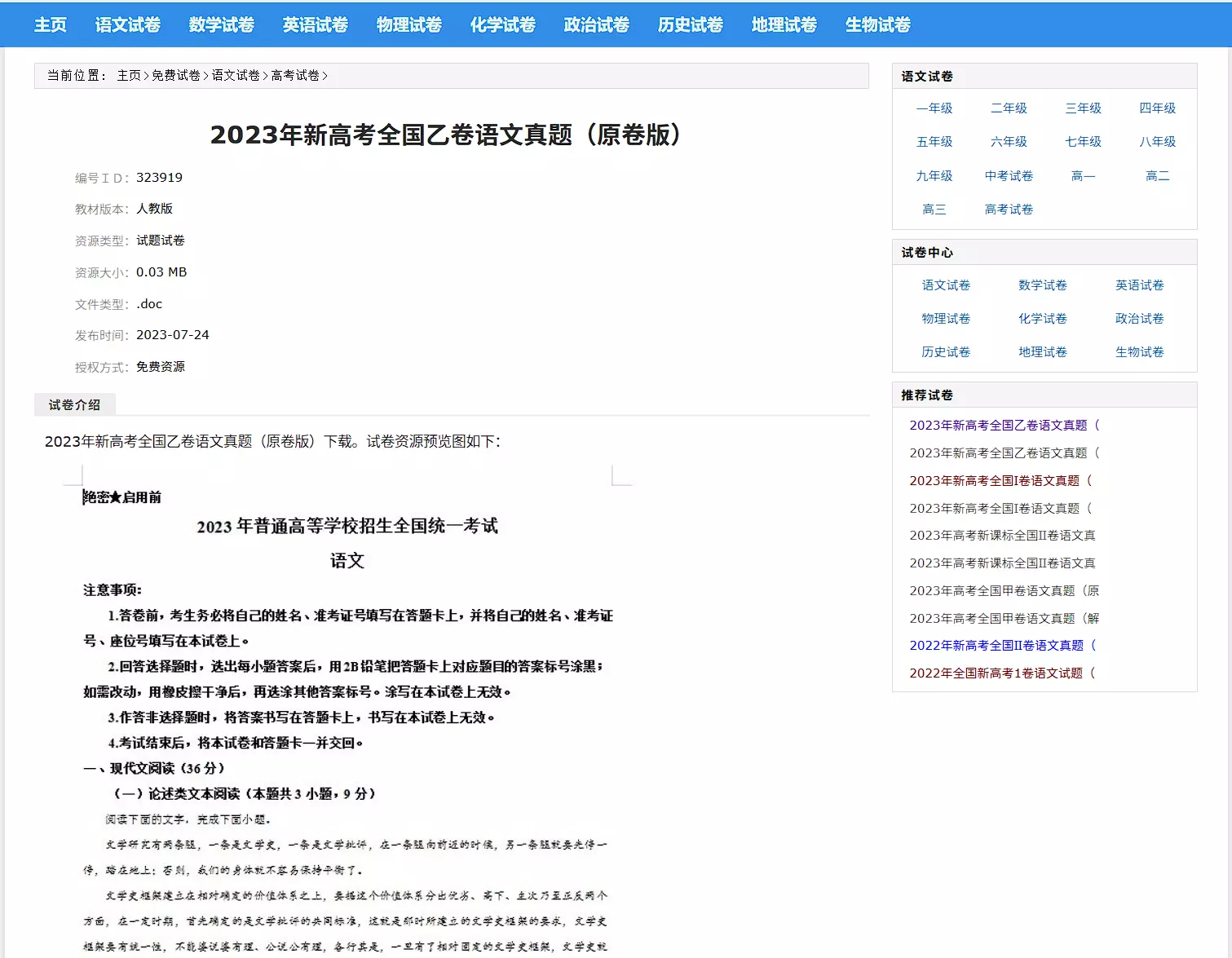Choose 八年级 in the grade list

point(1157,142)
